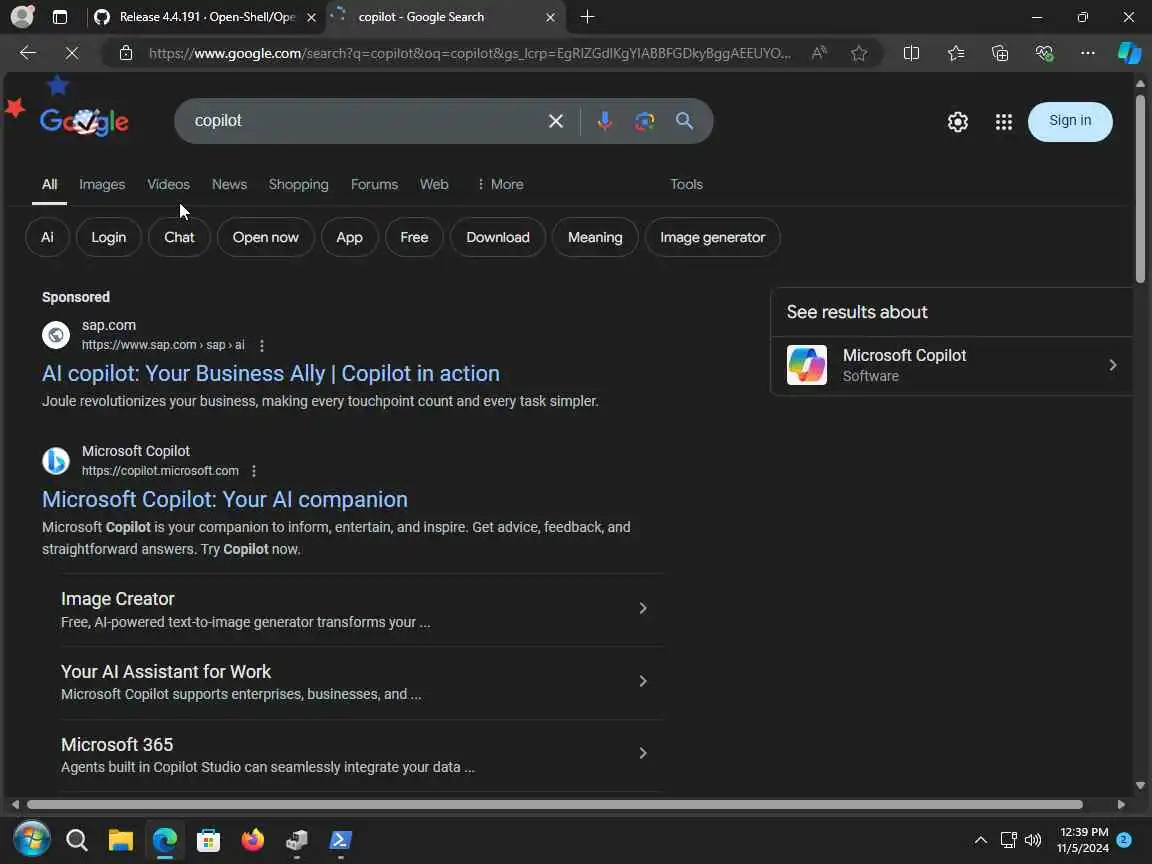
Task: Select the Image generator filter chip
Action: pyautogui.click(x=713, y=237)
